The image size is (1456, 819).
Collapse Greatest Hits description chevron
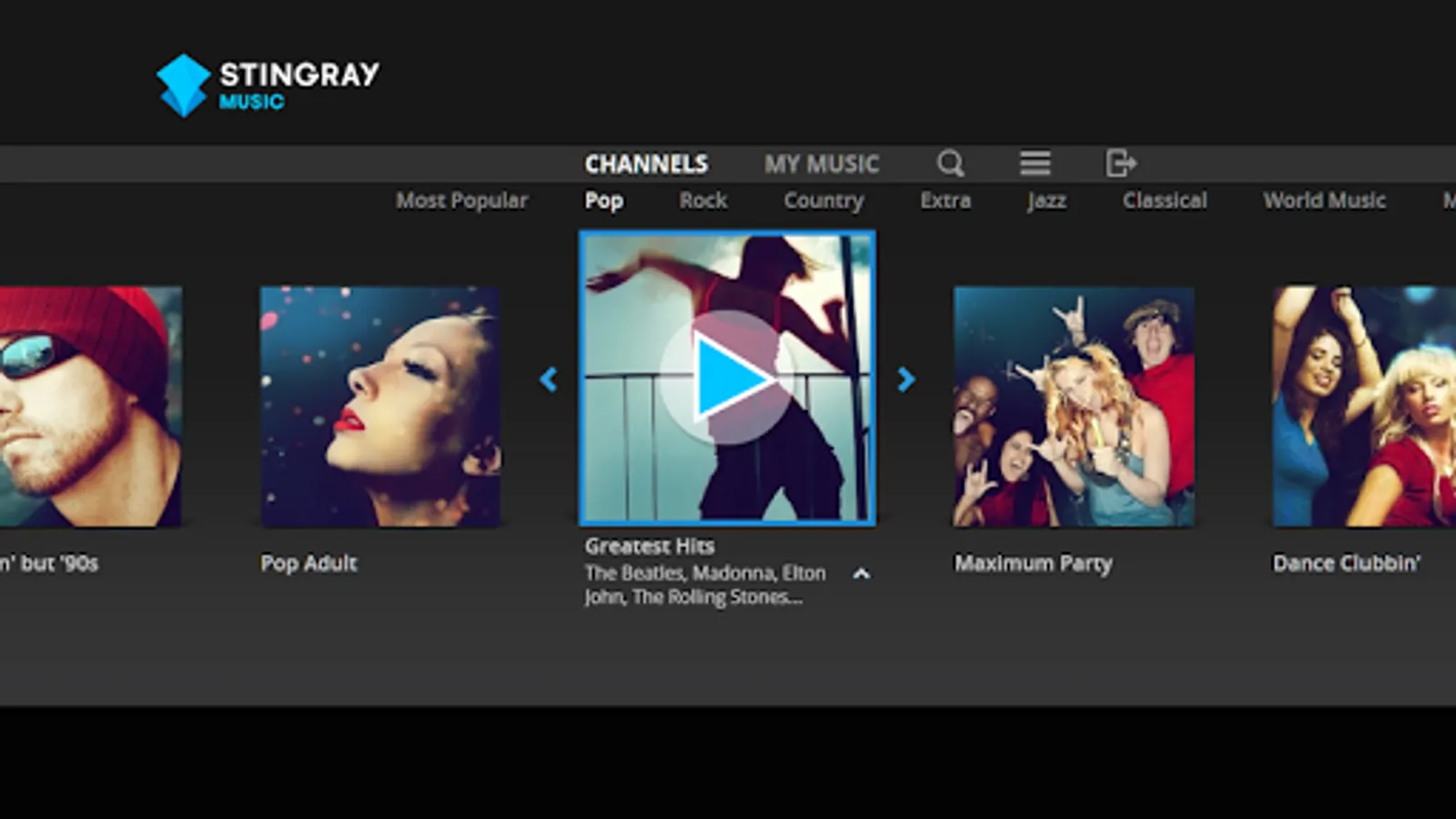pos(861,573)
